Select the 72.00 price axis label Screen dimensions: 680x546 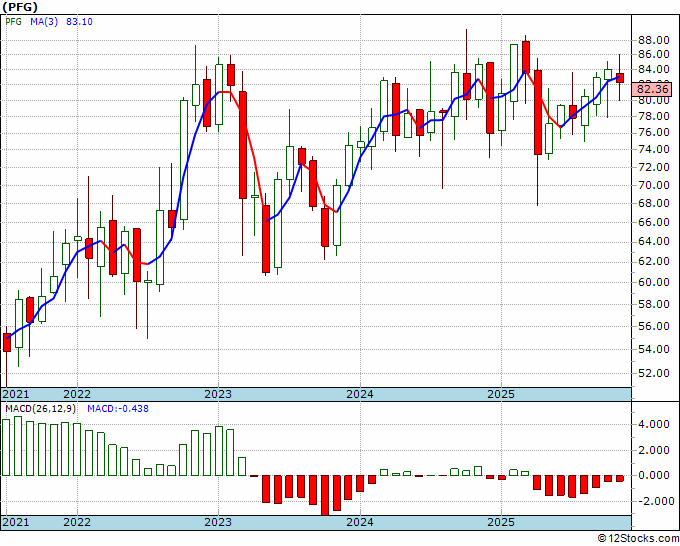point(654,167)
